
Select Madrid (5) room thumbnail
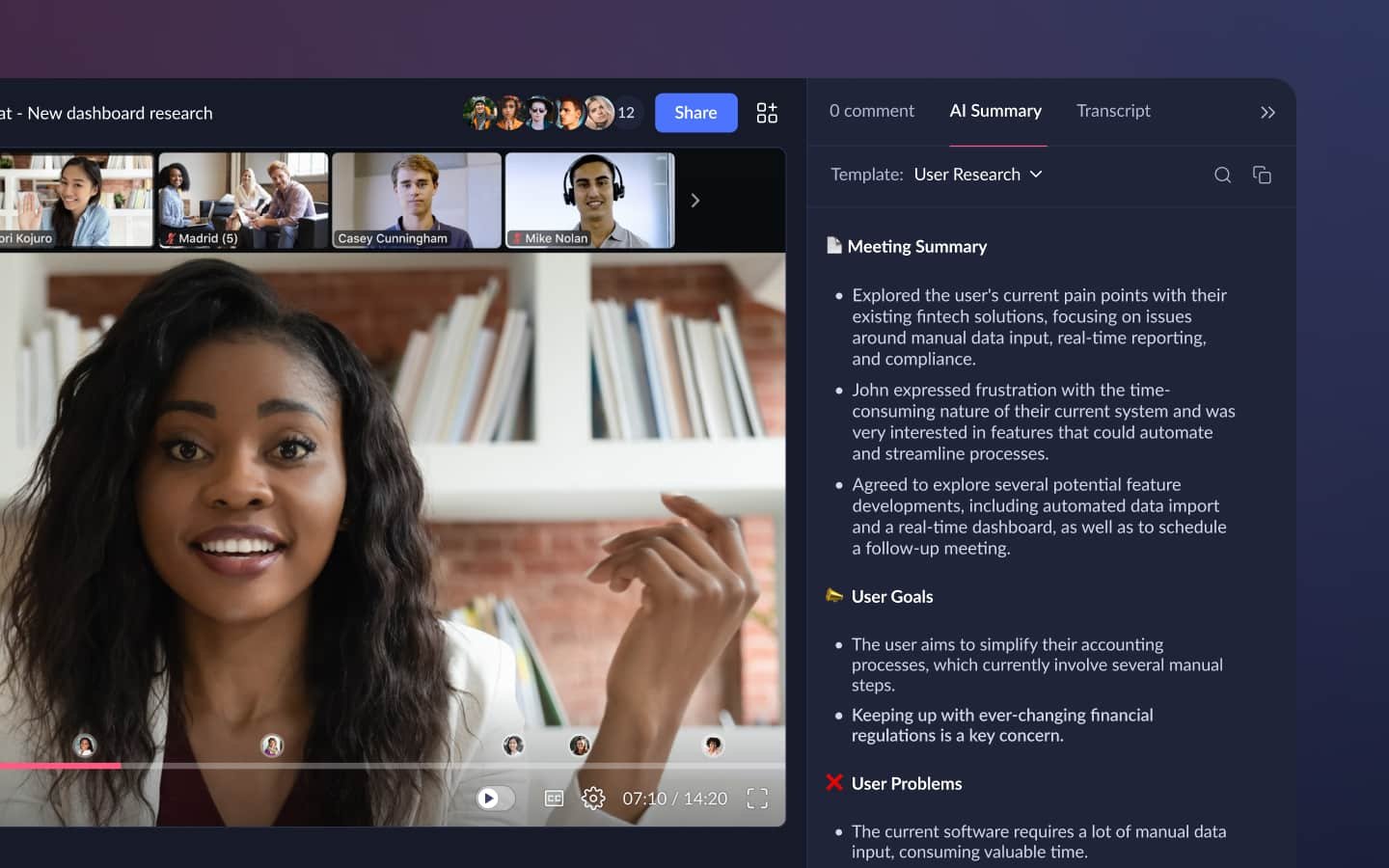point(243,201)
